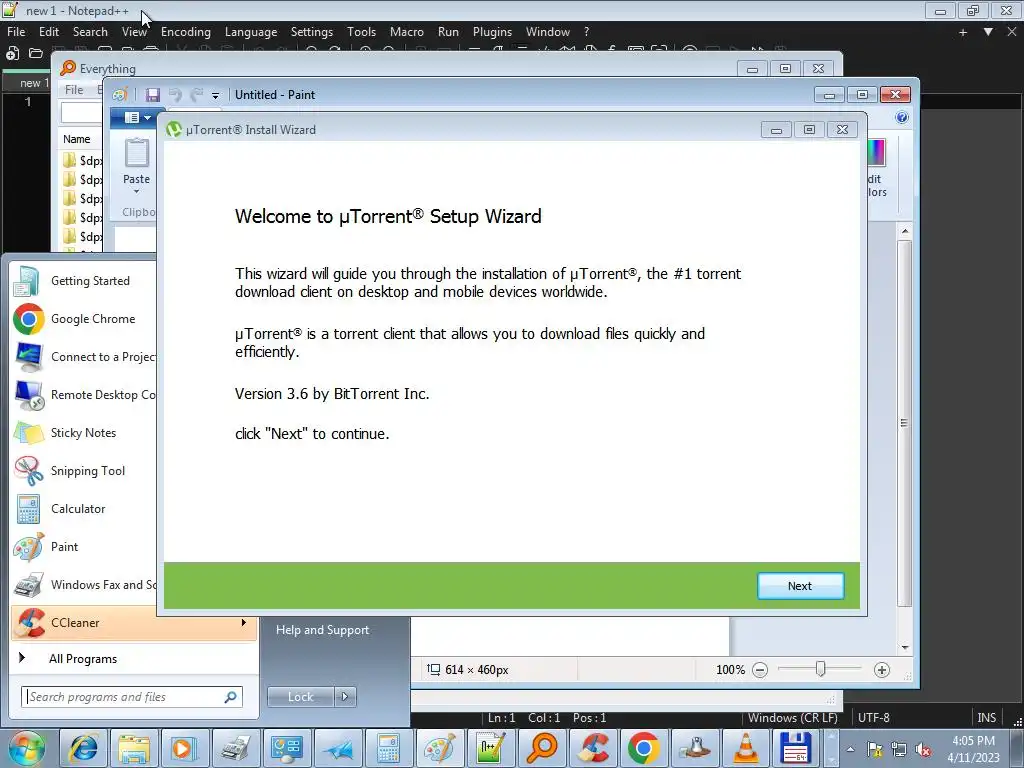Click the Action Center flag tray icon
1024x768 pixels.
[874, 750]
